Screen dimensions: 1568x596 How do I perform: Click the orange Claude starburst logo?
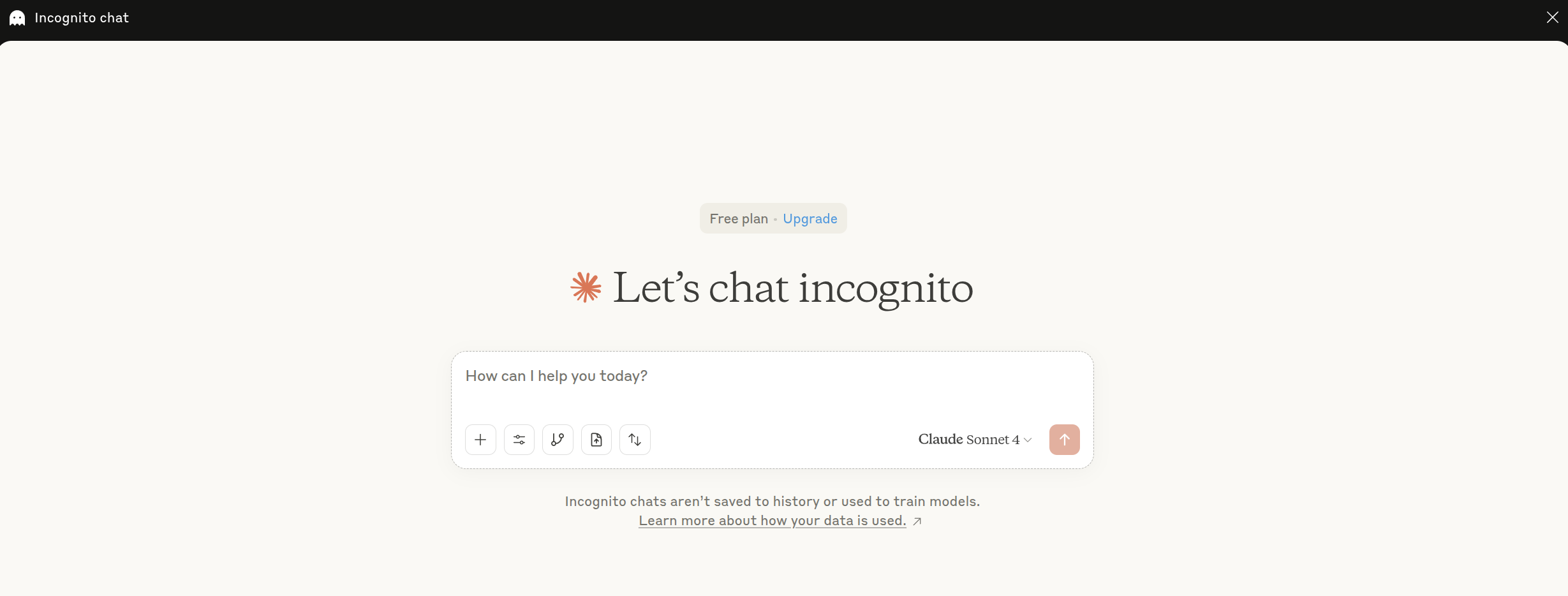586,287
